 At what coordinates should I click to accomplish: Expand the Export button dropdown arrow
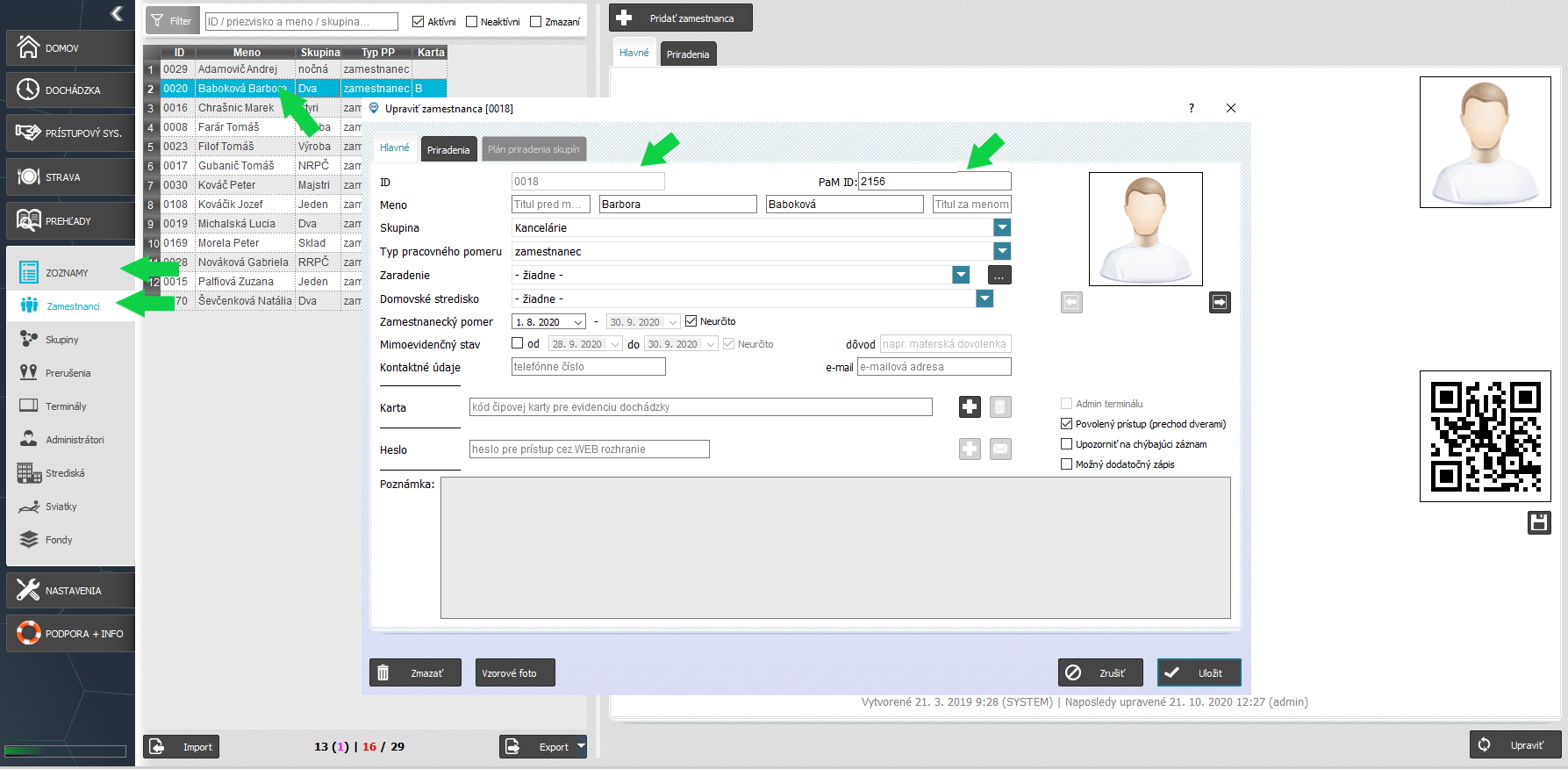[580, 747]
